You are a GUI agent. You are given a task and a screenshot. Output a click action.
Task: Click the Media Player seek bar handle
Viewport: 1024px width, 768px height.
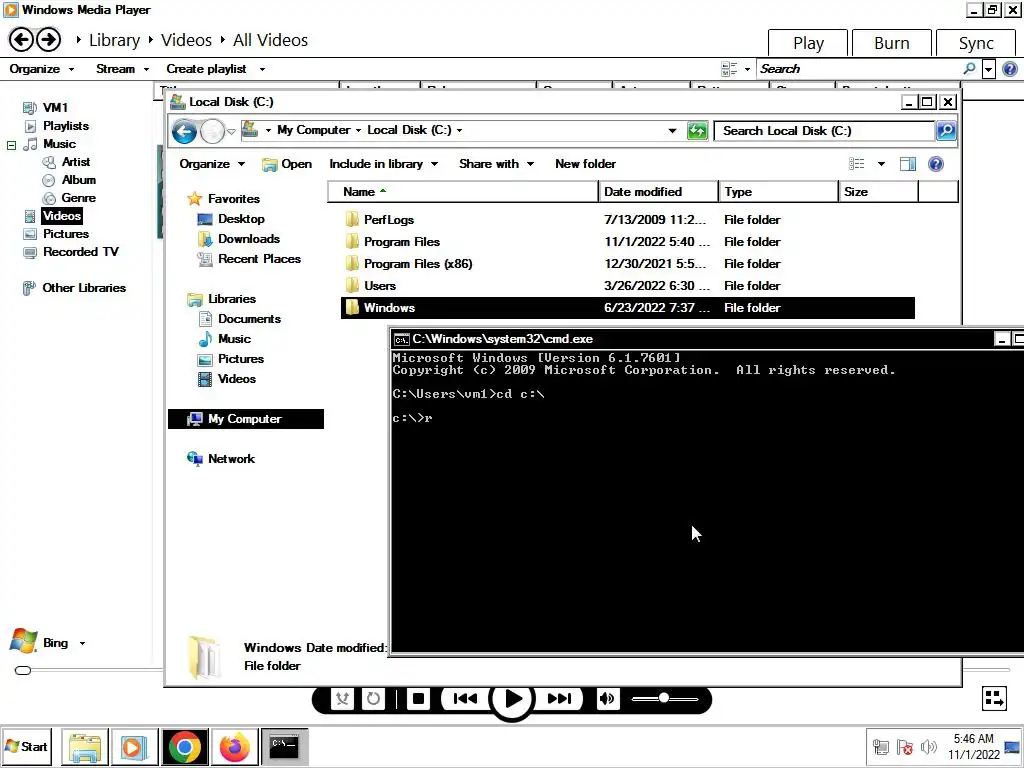[x=23, y=670]
